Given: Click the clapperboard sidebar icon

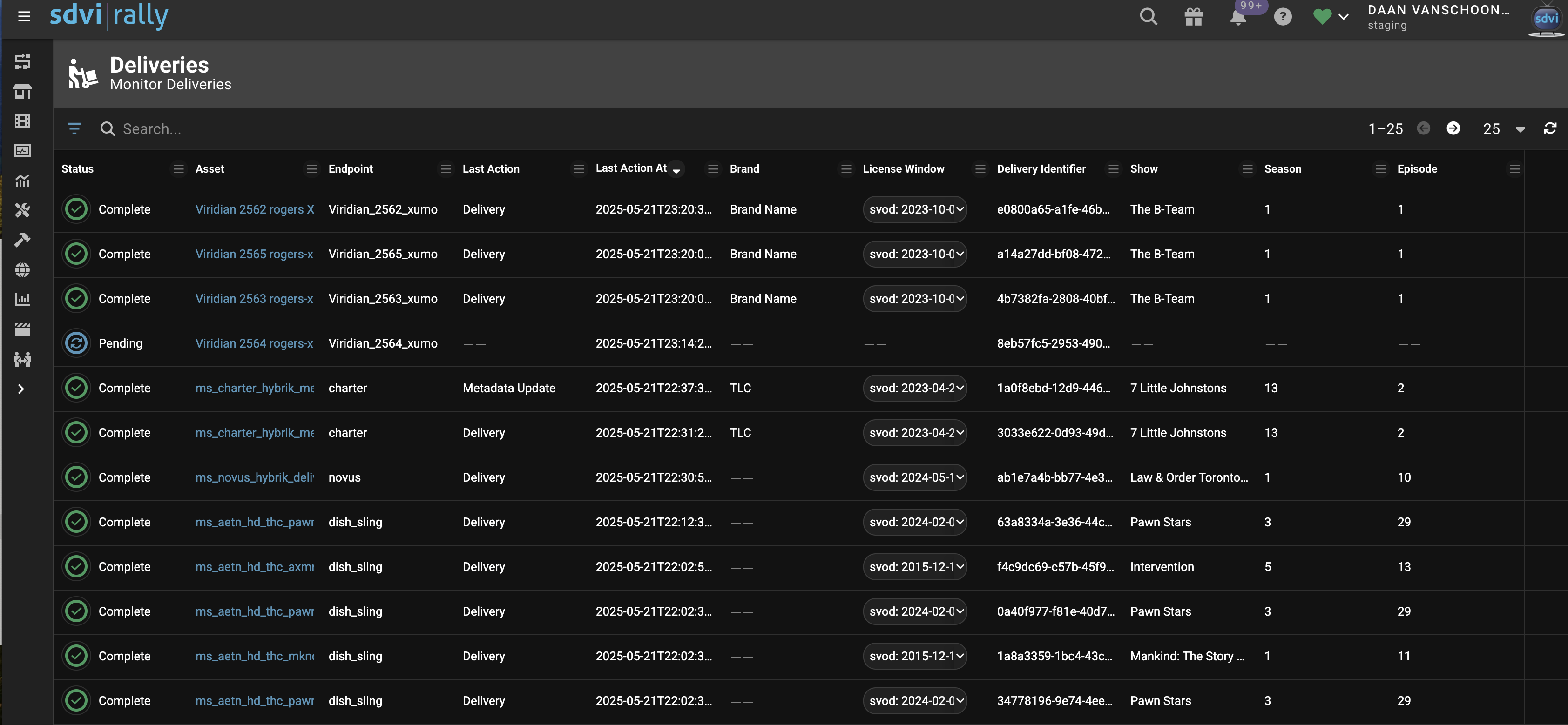Looking at the screenshot, I should coord(22,329).
